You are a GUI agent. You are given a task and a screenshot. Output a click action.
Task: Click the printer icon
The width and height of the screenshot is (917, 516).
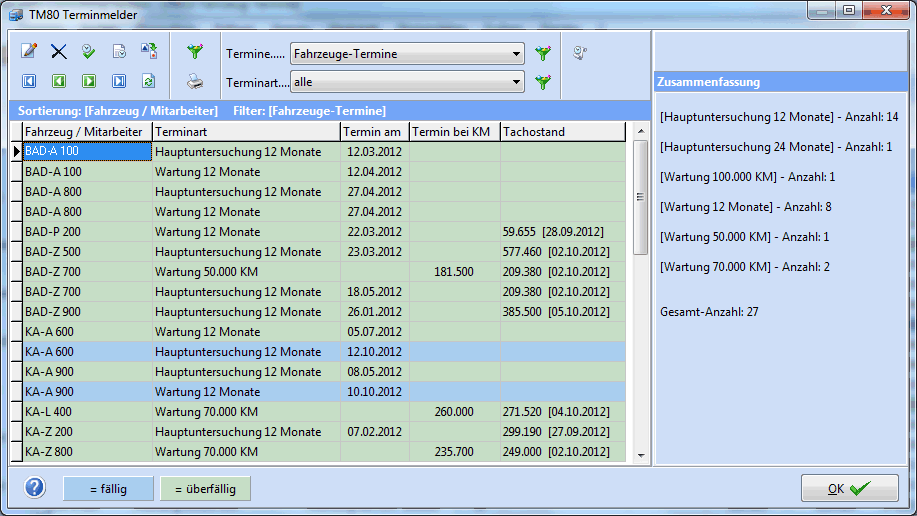(195, 82)
